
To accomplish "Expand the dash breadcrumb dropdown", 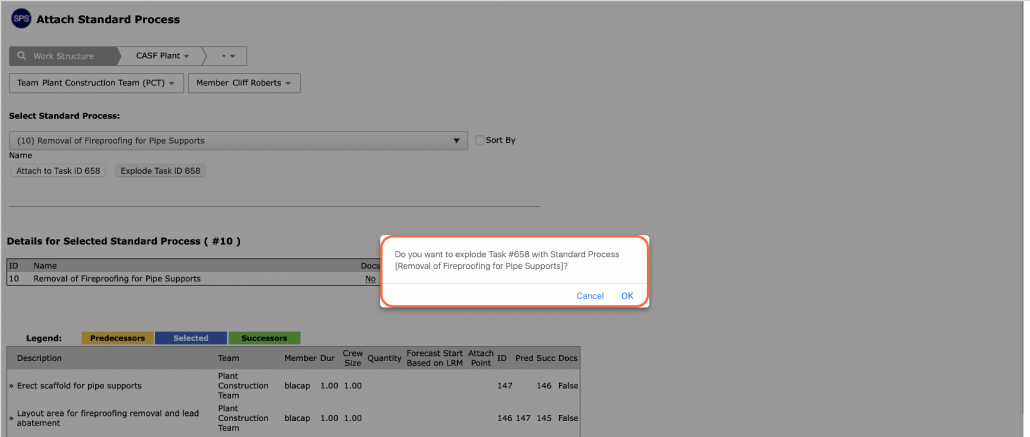I will (x=228, y=56).
